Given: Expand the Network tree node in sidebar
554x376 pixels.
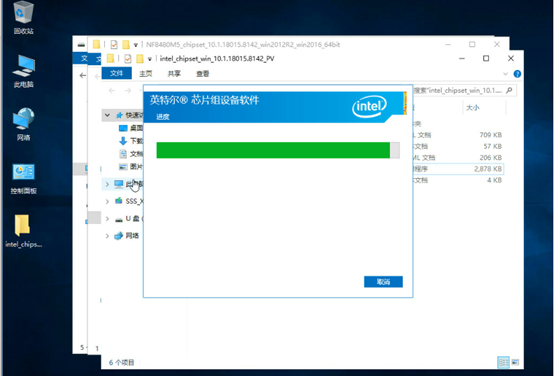Looking at the screenshot, I should click(107, 236).
